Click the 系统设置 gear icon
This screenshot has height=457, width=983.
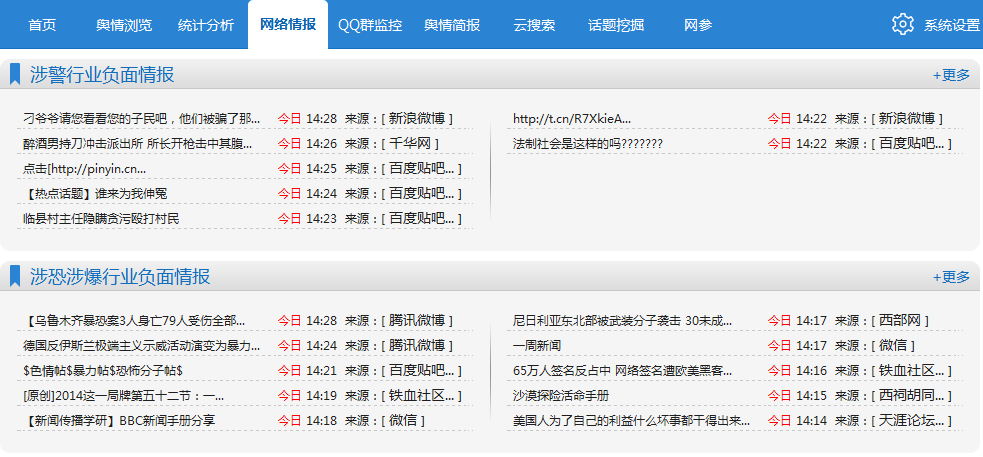click(903, 25)
